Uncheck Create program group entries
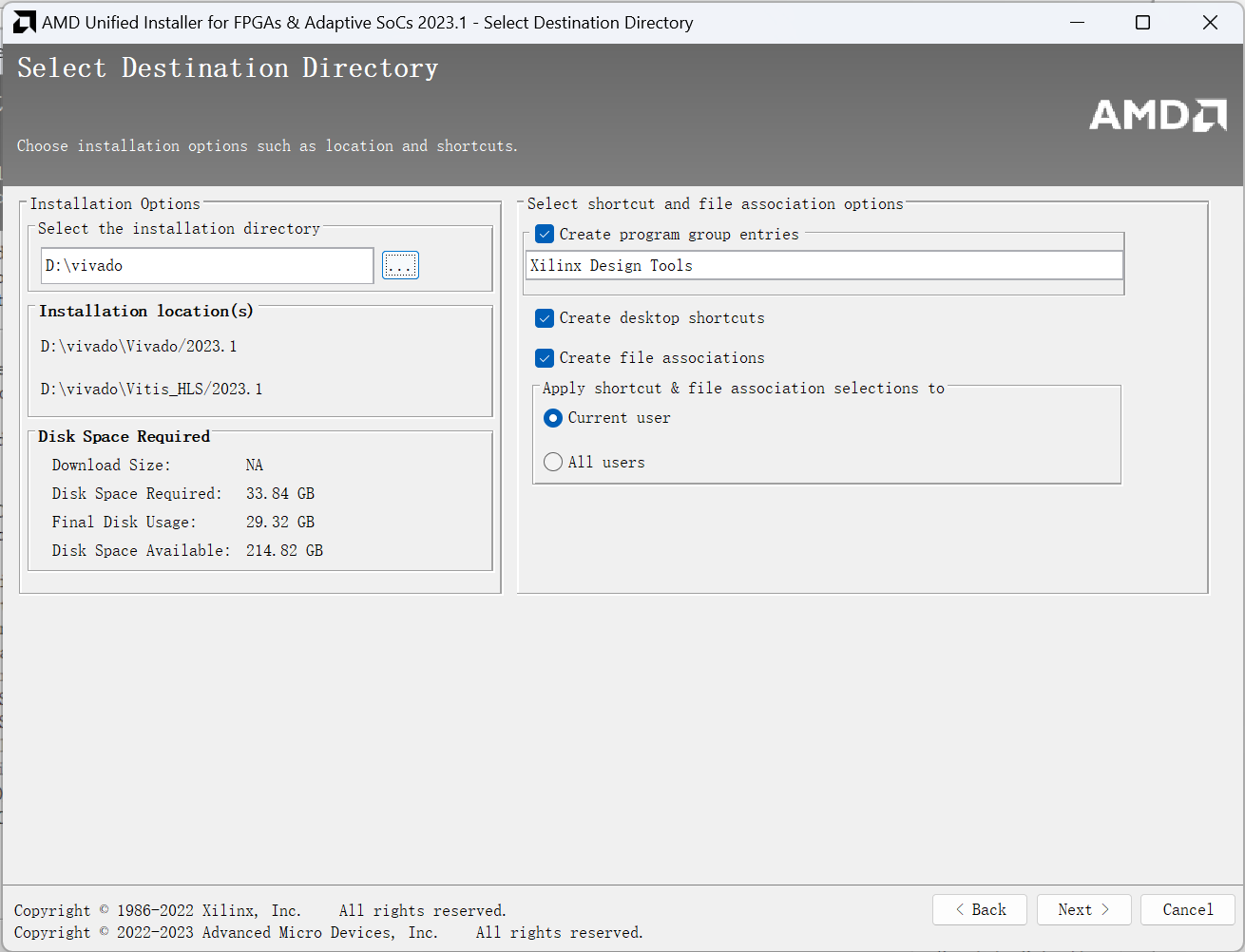The width and height of the screenshot is (1245, 952). click(545, 235)
